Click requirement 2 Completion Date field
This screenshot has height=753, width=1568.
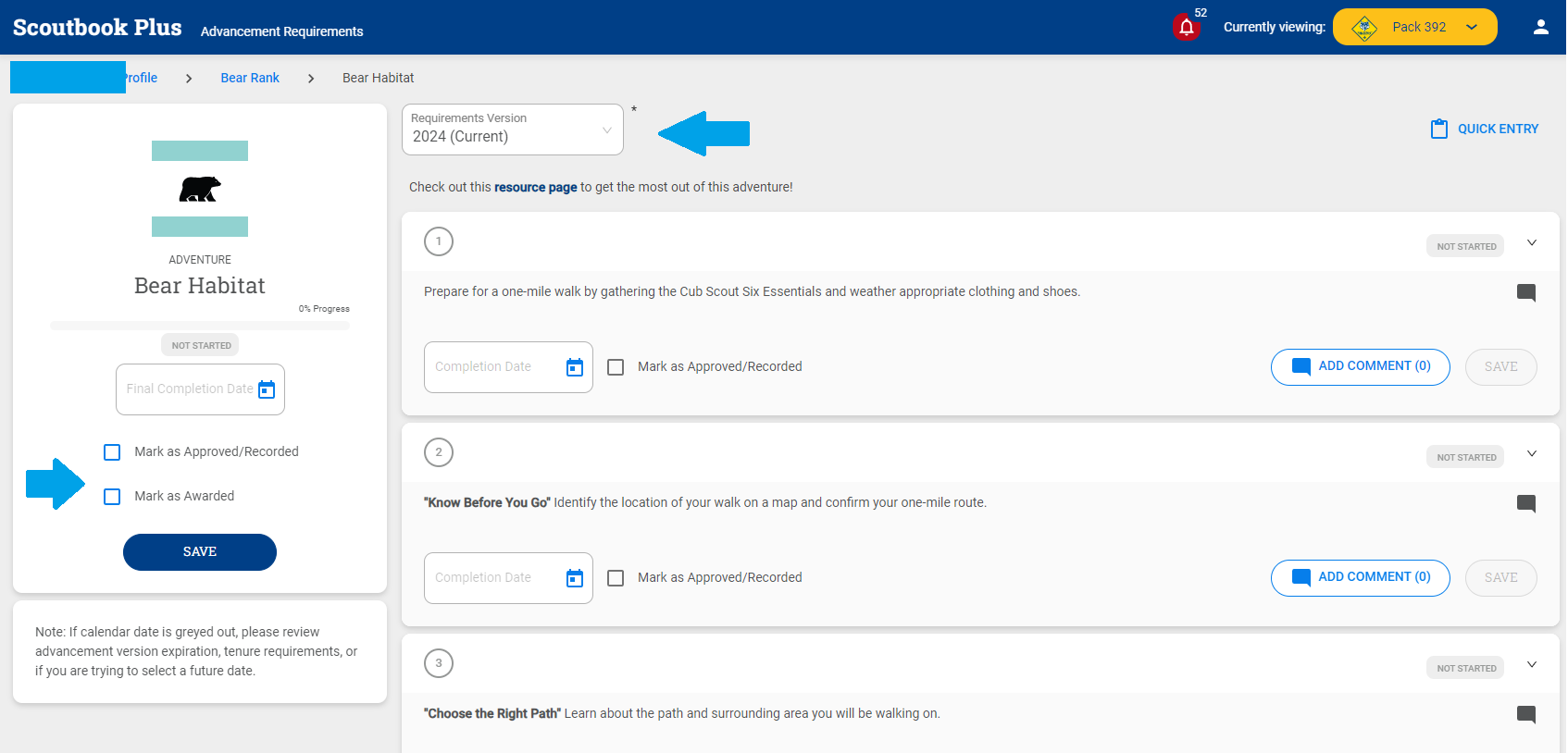tap(508, 578)
